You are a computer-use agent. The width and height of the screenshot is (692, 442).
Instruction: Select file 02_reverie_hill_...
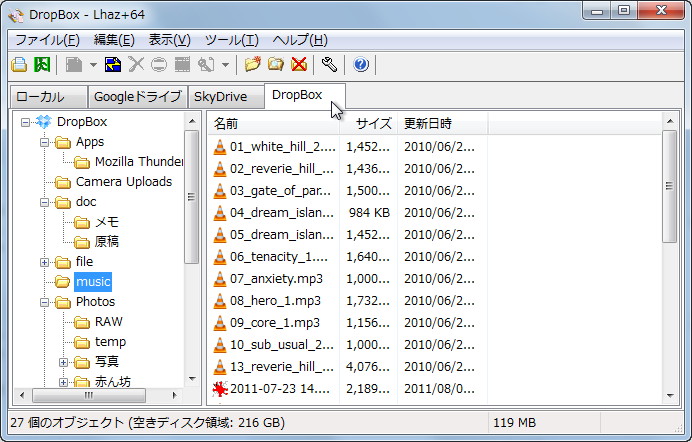click(282, 169)
